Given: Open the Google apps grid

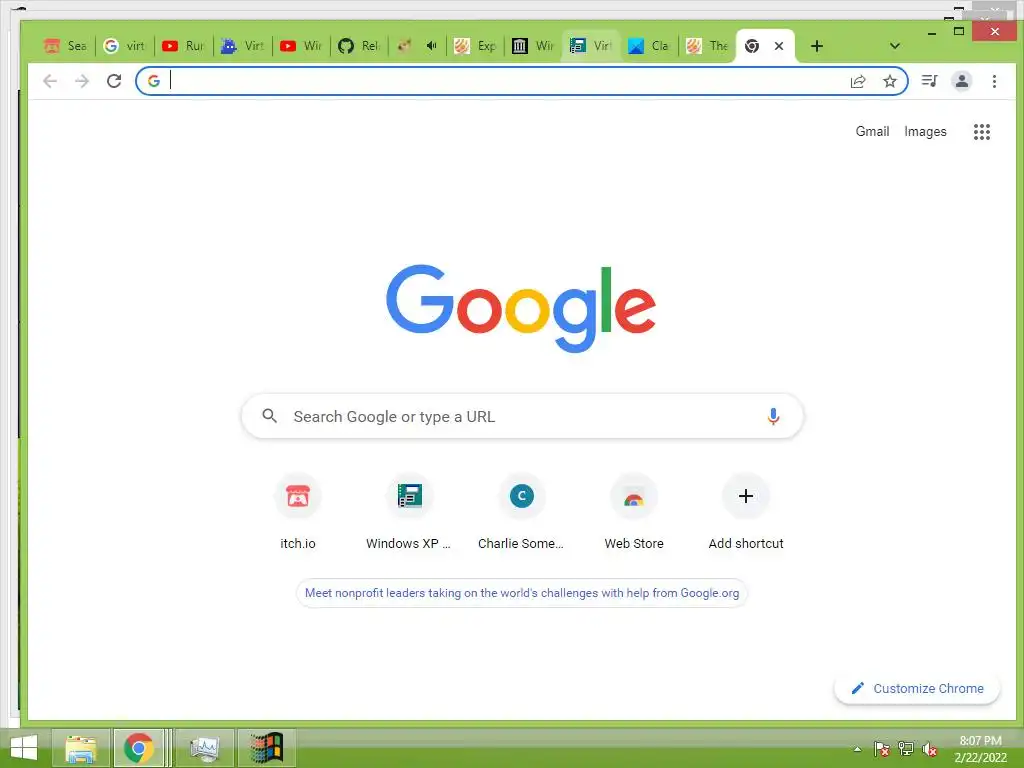Looking at the screenshot, I should pos(982,132).
